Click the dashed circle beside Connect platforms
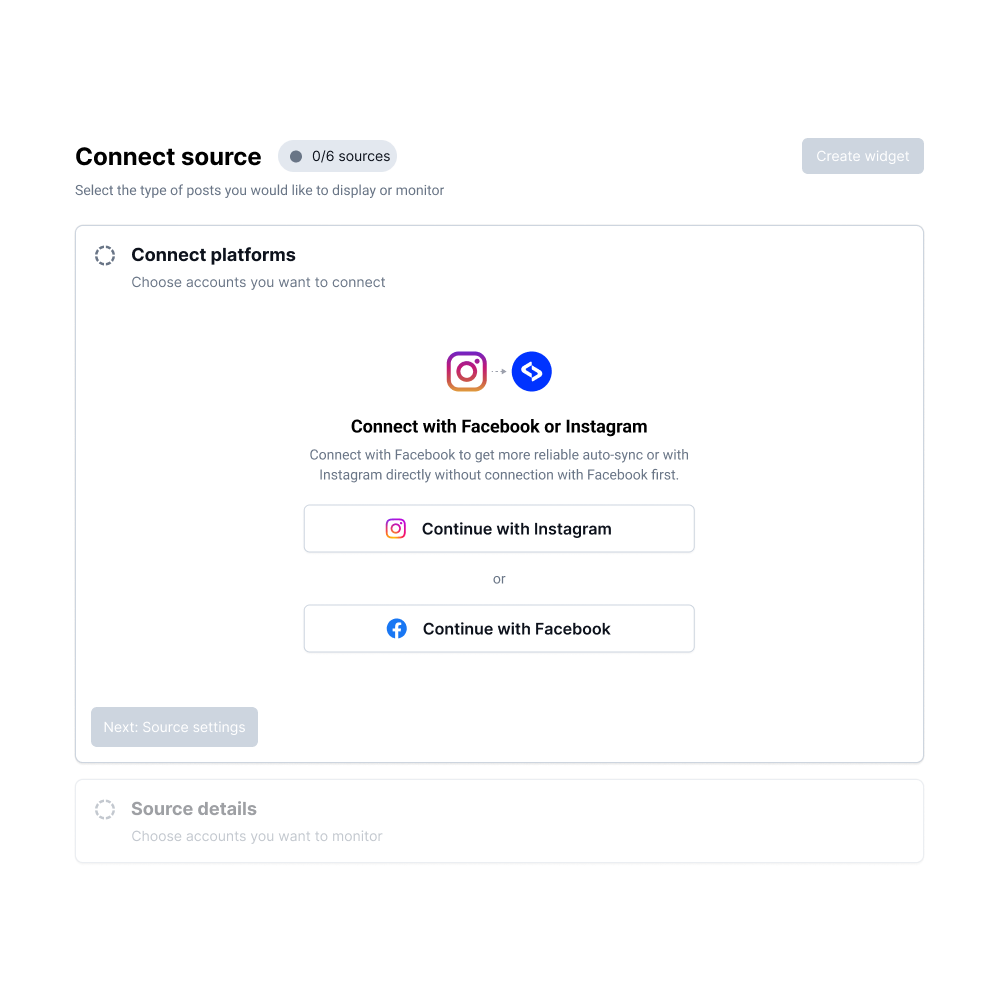This screenshot has height=1000, width=1000. pos(105,256)
